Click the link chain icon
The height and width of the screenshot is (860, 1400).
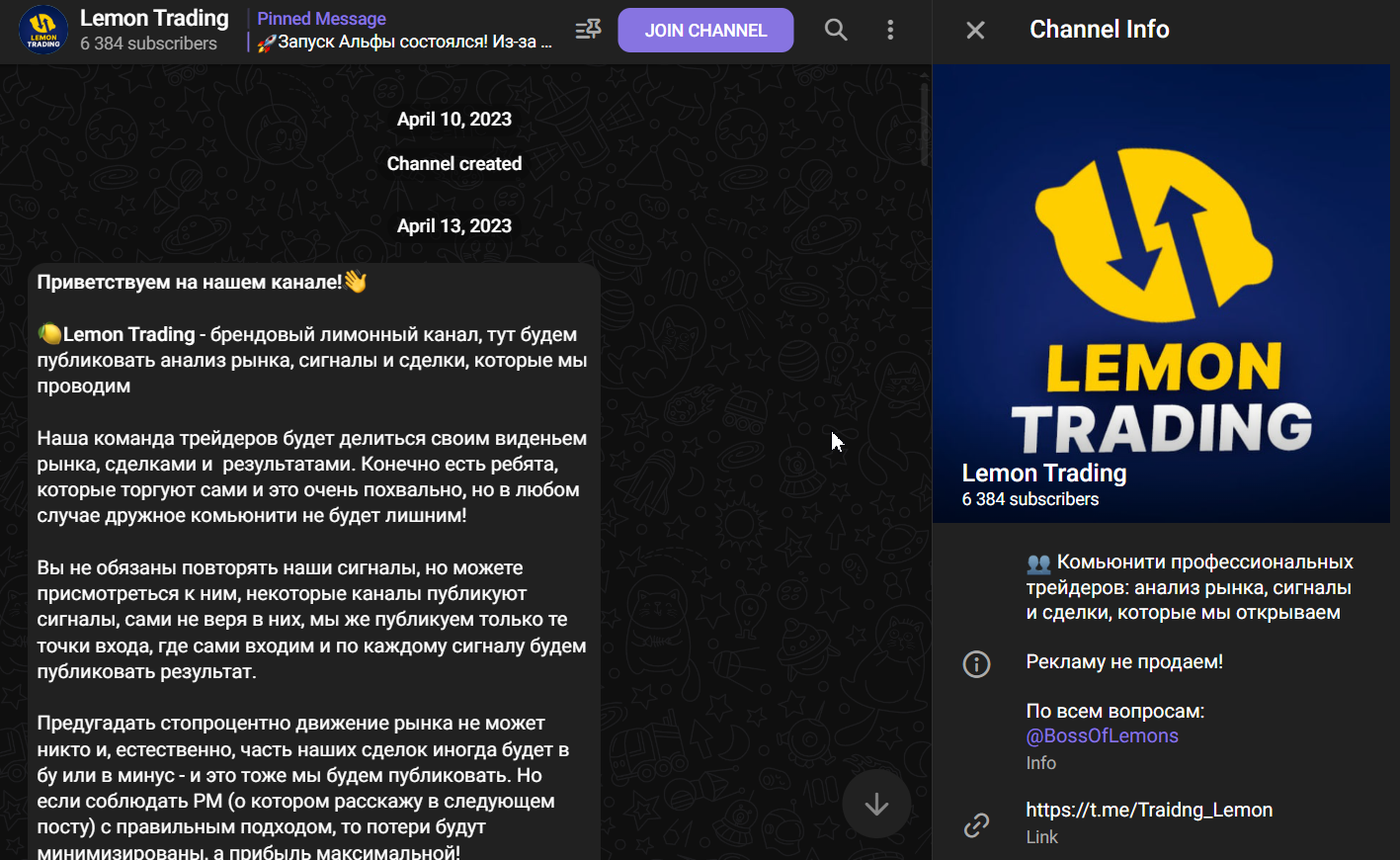point(976,824)
